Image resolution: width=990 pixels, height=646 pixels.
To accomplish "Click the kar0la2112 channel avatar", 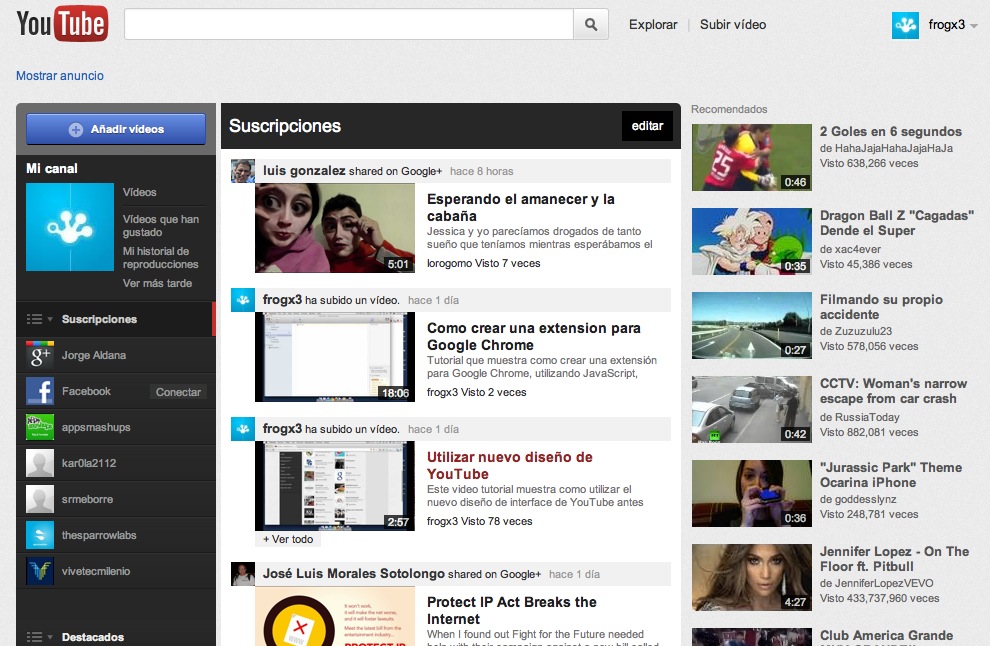I will click(x=39, y=463).
